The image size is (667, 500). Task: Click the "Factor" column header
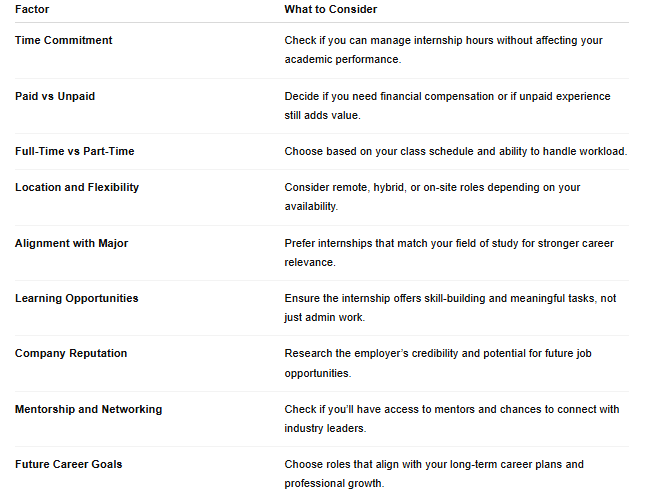(x=32, y=9)
